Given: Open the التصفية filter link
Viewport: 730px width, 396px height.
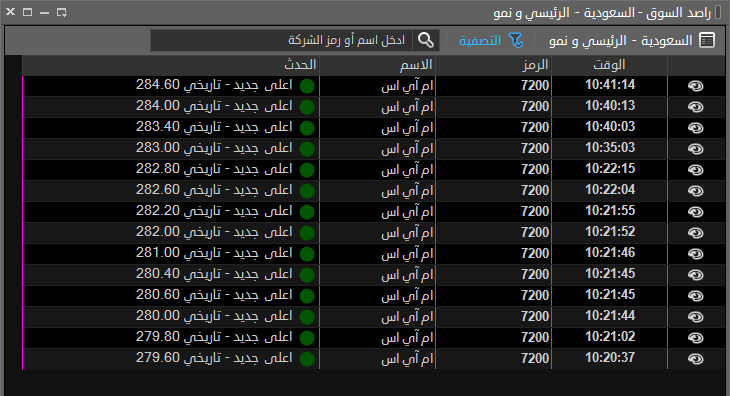Looking at the screenshot, I should point(480,40).
